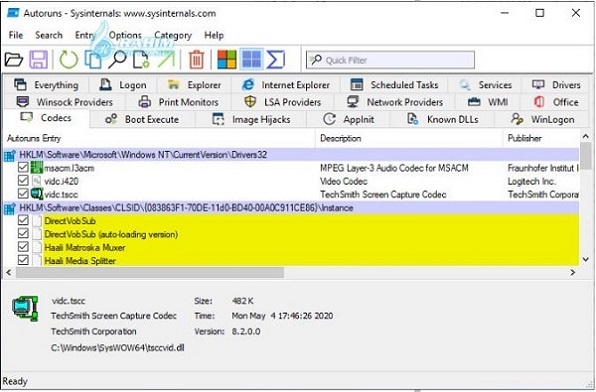Click the Delete trash can icon

(x=196, y=60)
